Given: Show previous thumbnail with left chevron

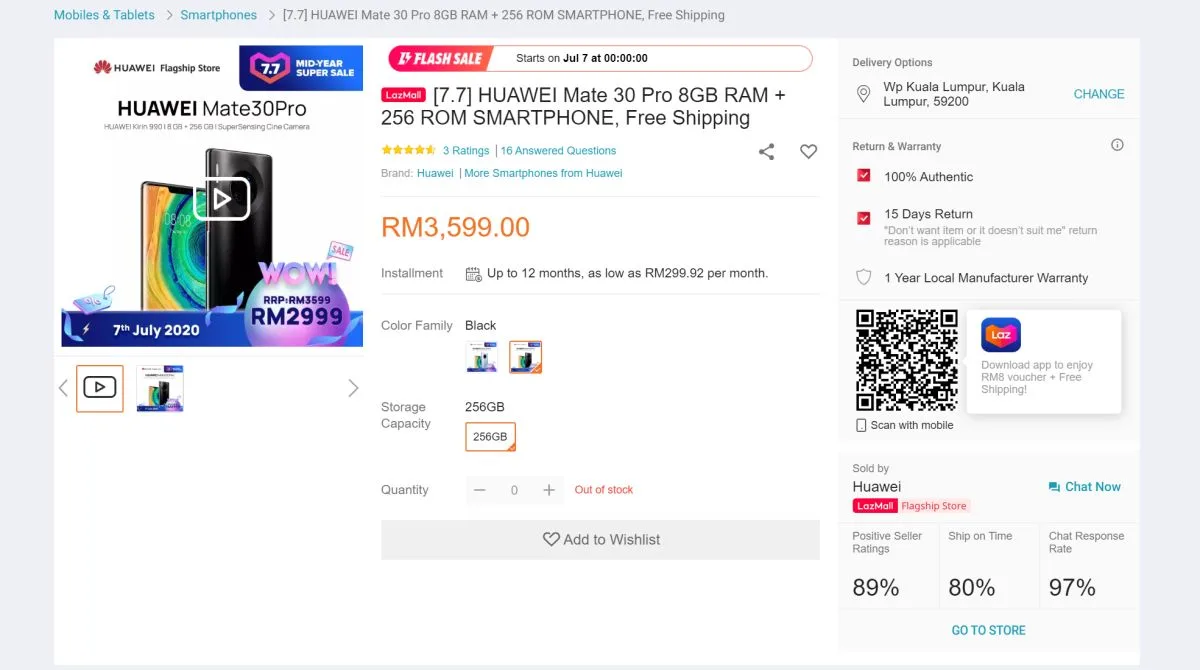Looking at the screenshot, I should click(x=63, y=388).
